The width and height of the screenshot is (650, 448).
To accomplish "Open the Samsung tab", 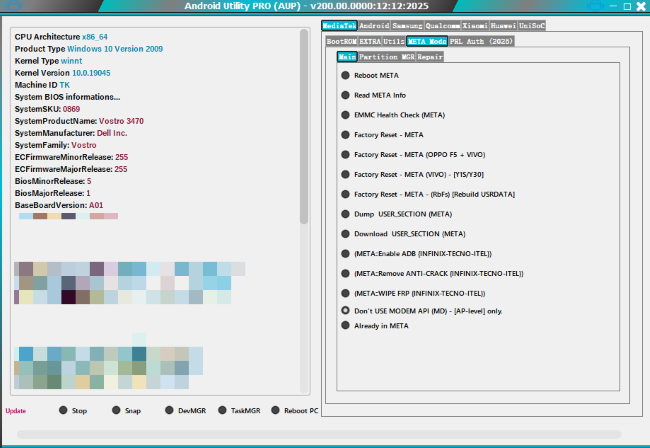I will pyautogui.click(x=407, y=26).
